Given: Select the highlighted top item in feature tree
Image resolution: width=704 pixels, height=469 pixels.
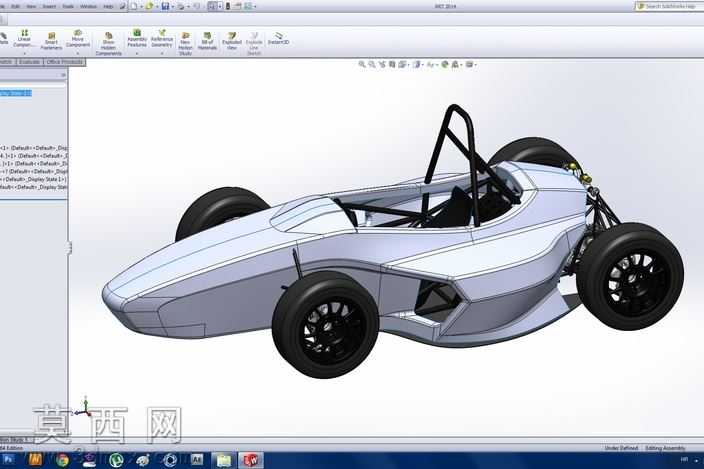Looking at the screenshot, I should point(16,93).
